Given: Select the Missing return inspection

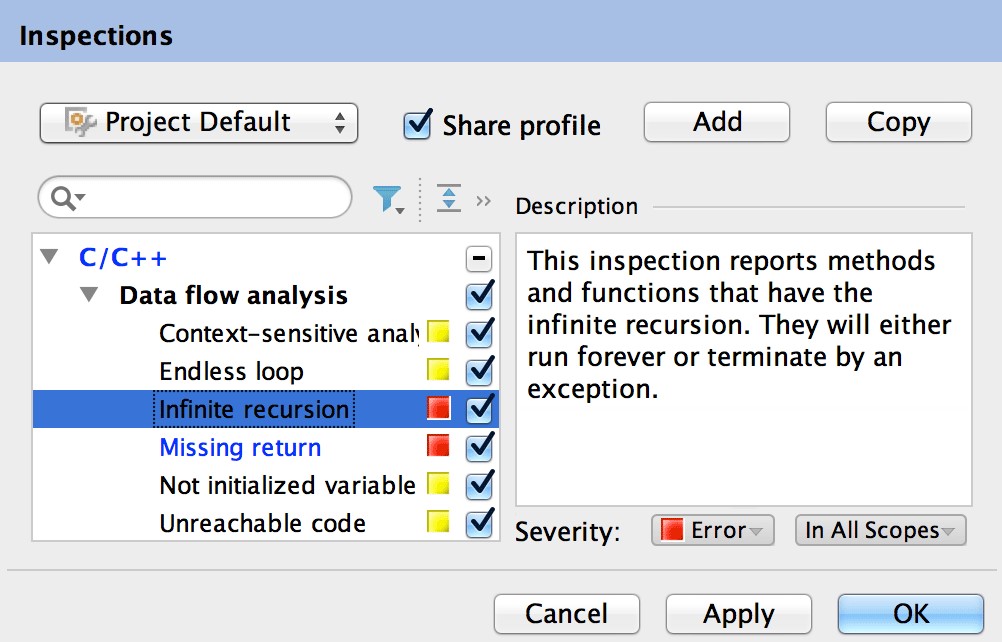Looking at the screenshot, I should tap(240, 447).
